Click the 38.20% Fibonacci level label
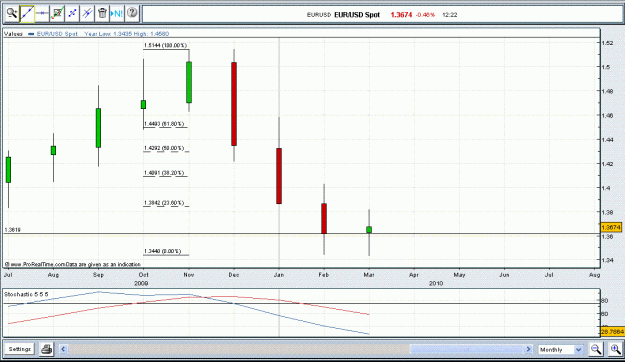 (x=164, y=173)
